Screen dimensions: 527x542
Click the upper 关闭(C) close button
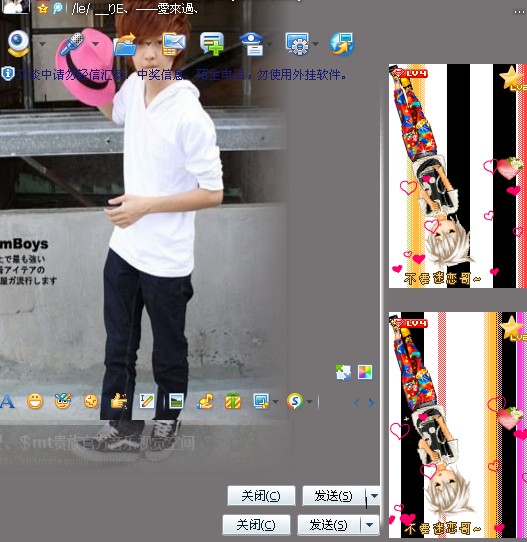261,496
